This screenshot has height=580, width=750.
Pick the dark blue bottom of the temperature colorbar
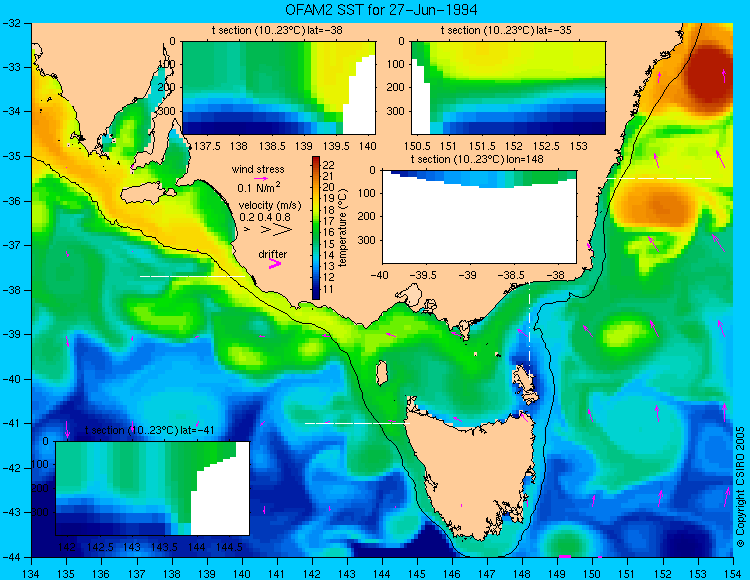tap(316, 294)
